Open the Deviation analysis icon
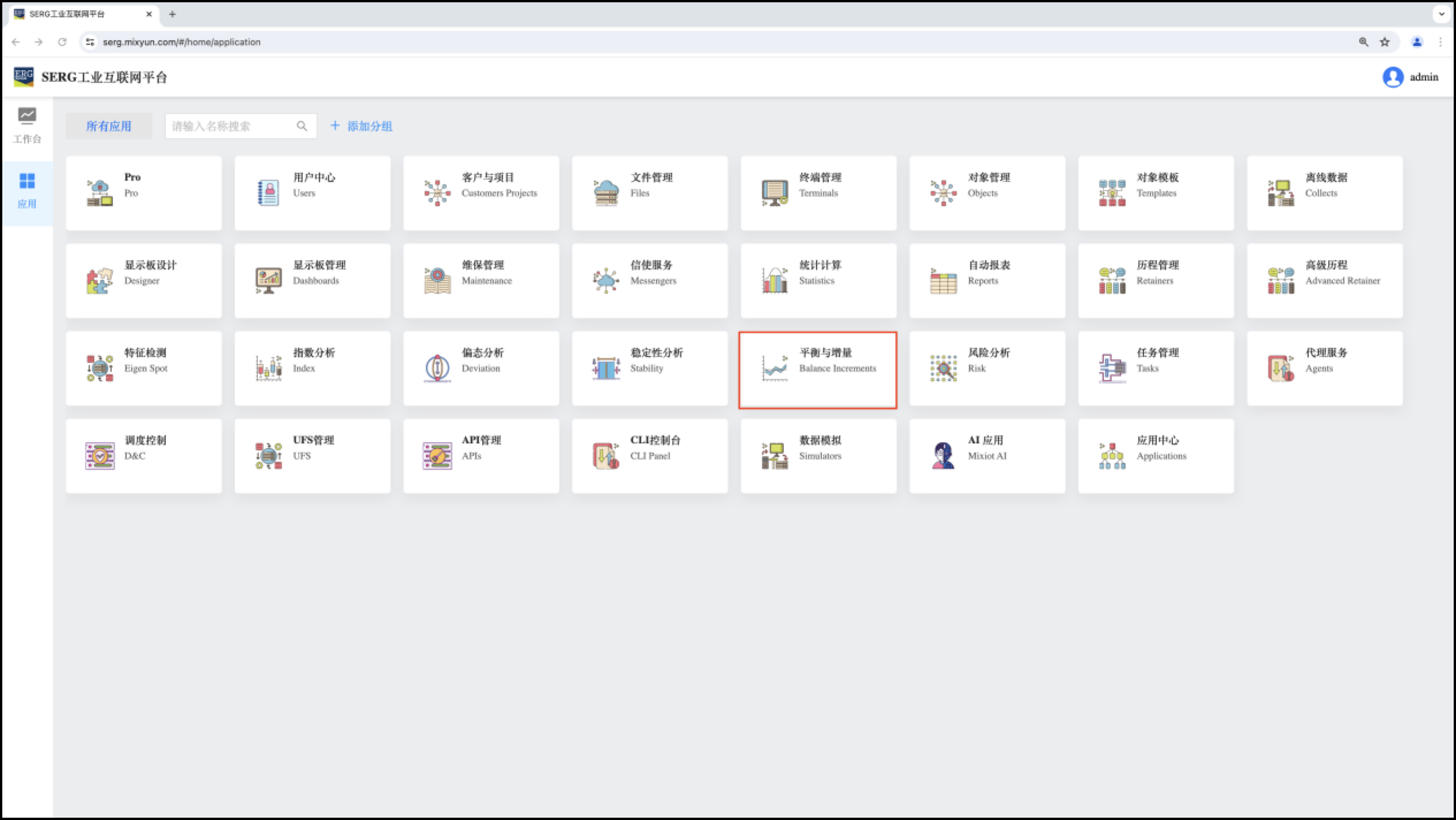 pos(437,368)
